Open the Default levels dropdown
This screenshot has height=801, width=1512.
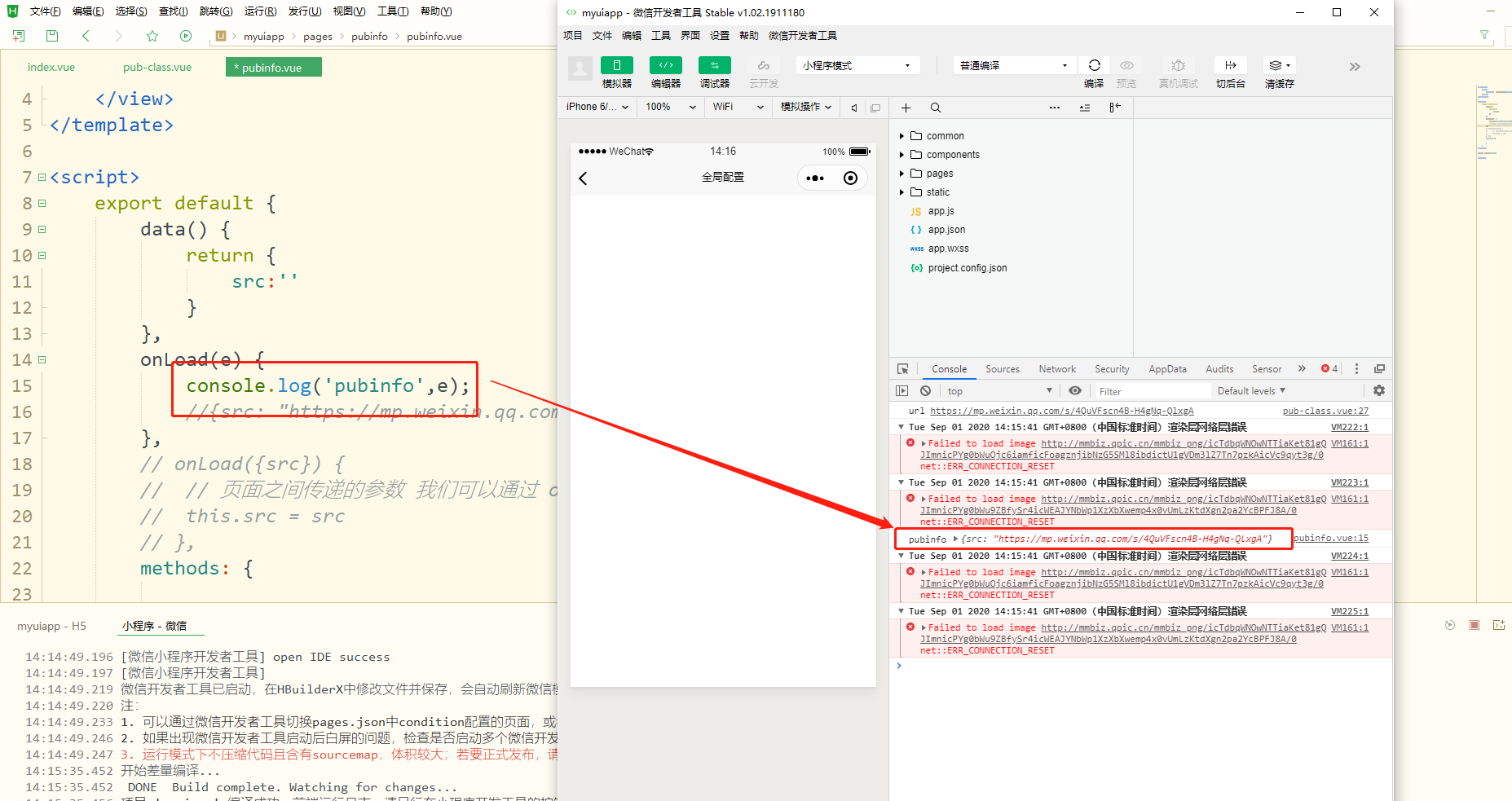point(1251,391)
